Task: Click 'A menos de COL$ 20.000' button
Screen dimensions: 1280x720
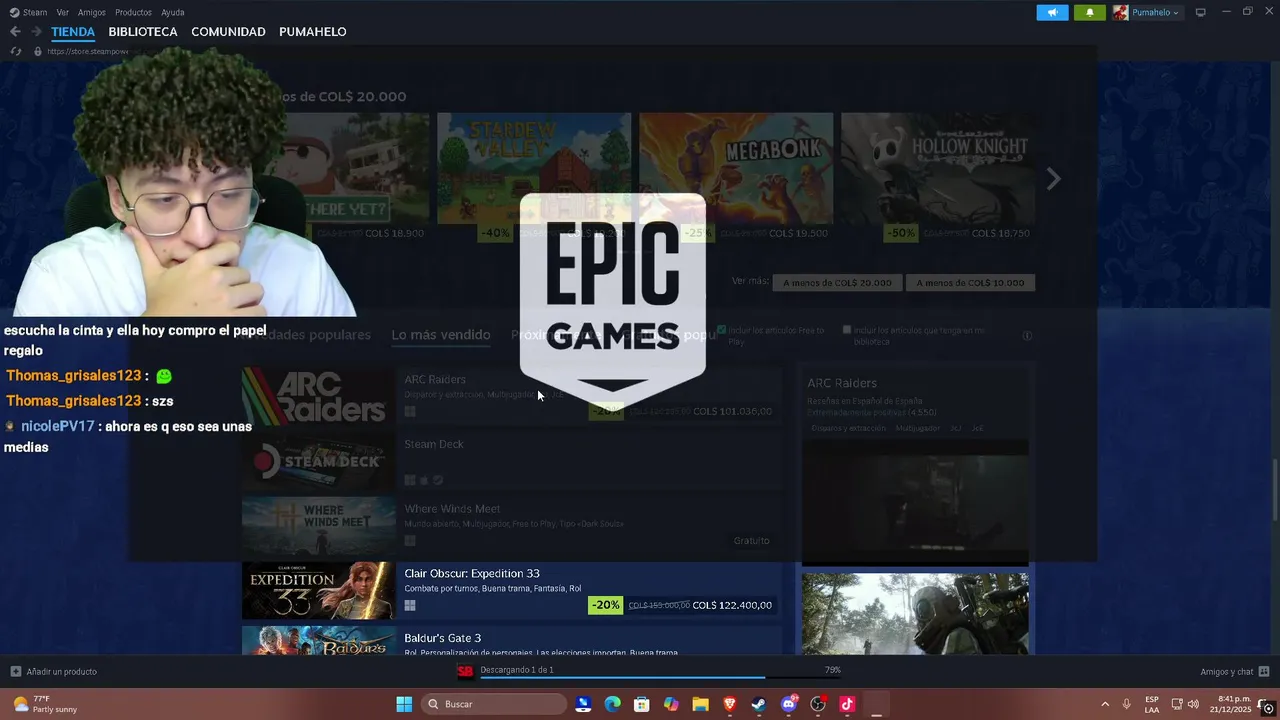Action: (x=837, y=283)
